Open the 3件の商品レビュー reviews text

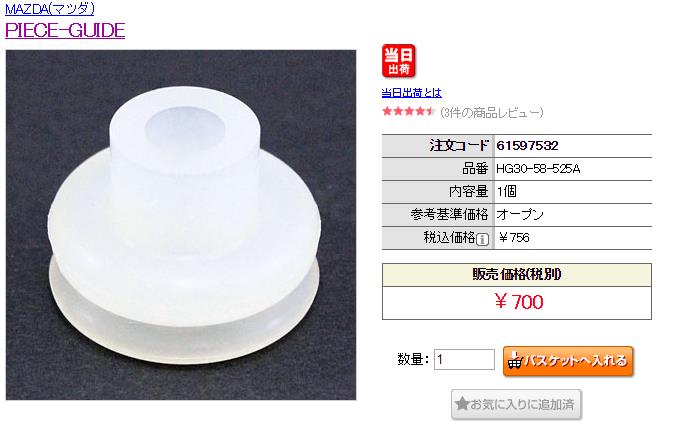pos(492,112)
